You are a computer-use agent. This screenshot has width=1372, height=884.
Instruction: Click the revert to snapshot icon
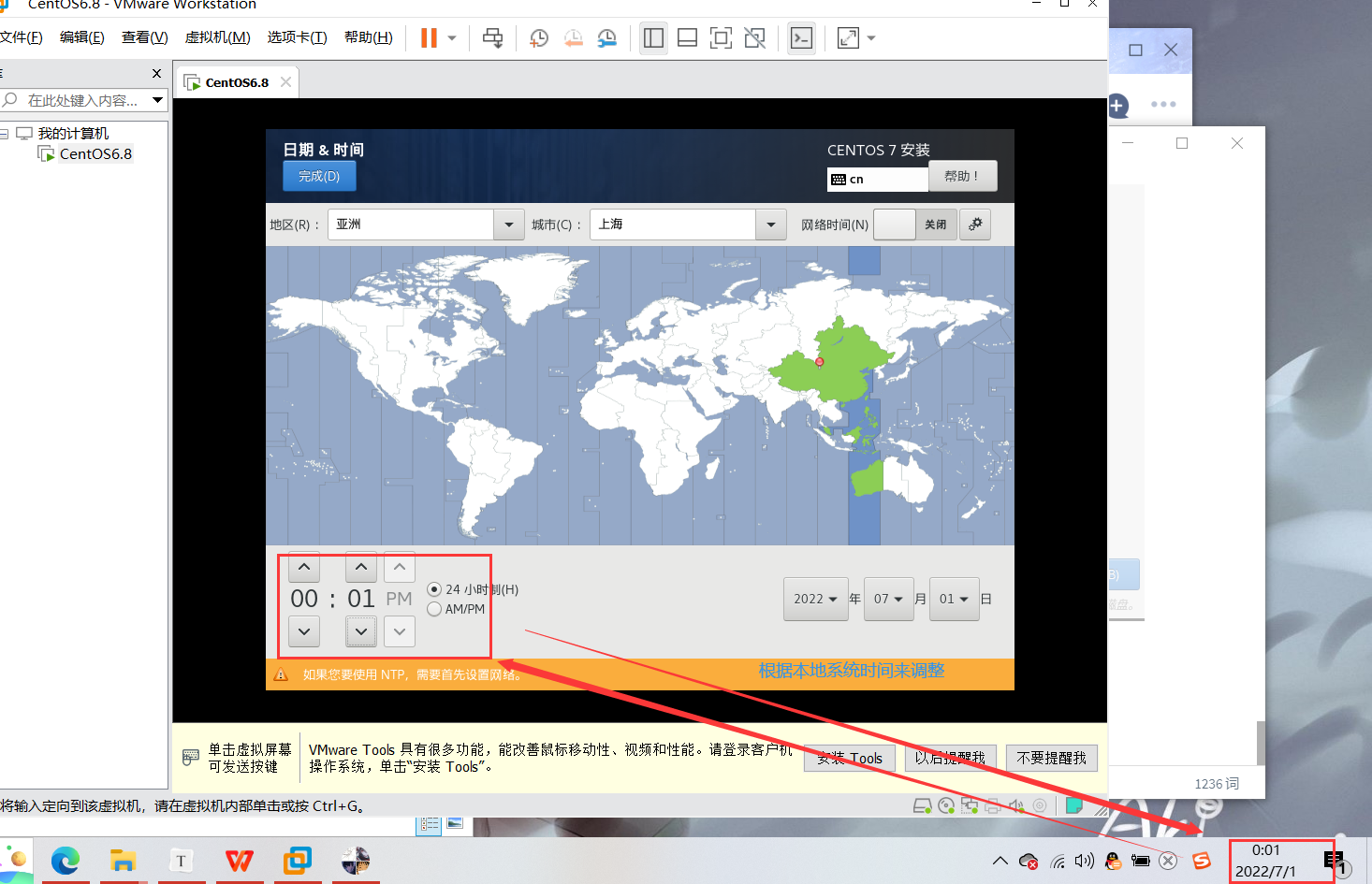coord(573,38)
